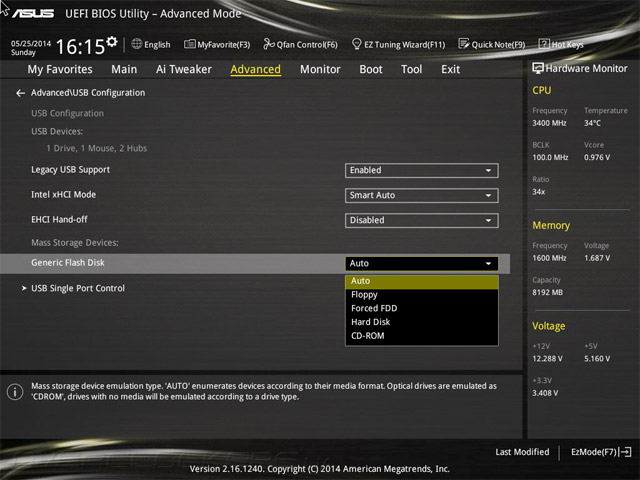The image size is (640, 480).
Task: Choose Forced FDD emulation type
Action: tap(422, 309)
